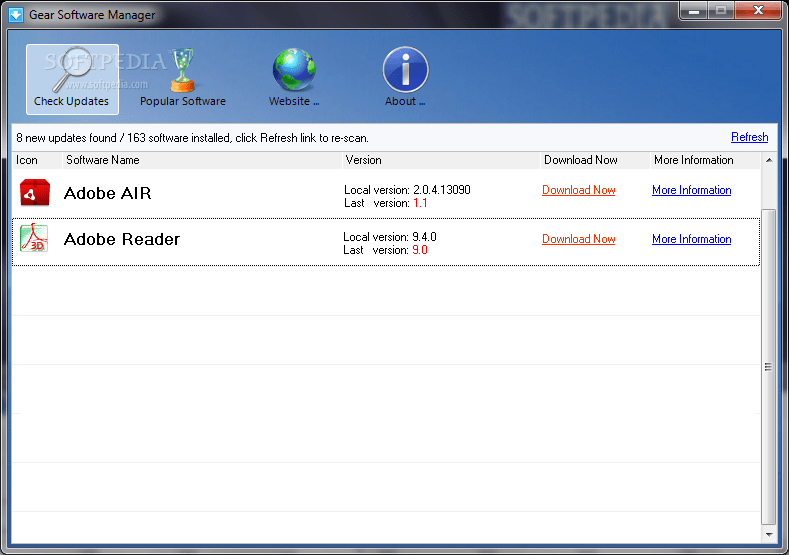Screen dimensions: 789x555
Task: Select the Adobe AIR software name
Action: pyautogui.click(x=107, y=193)
